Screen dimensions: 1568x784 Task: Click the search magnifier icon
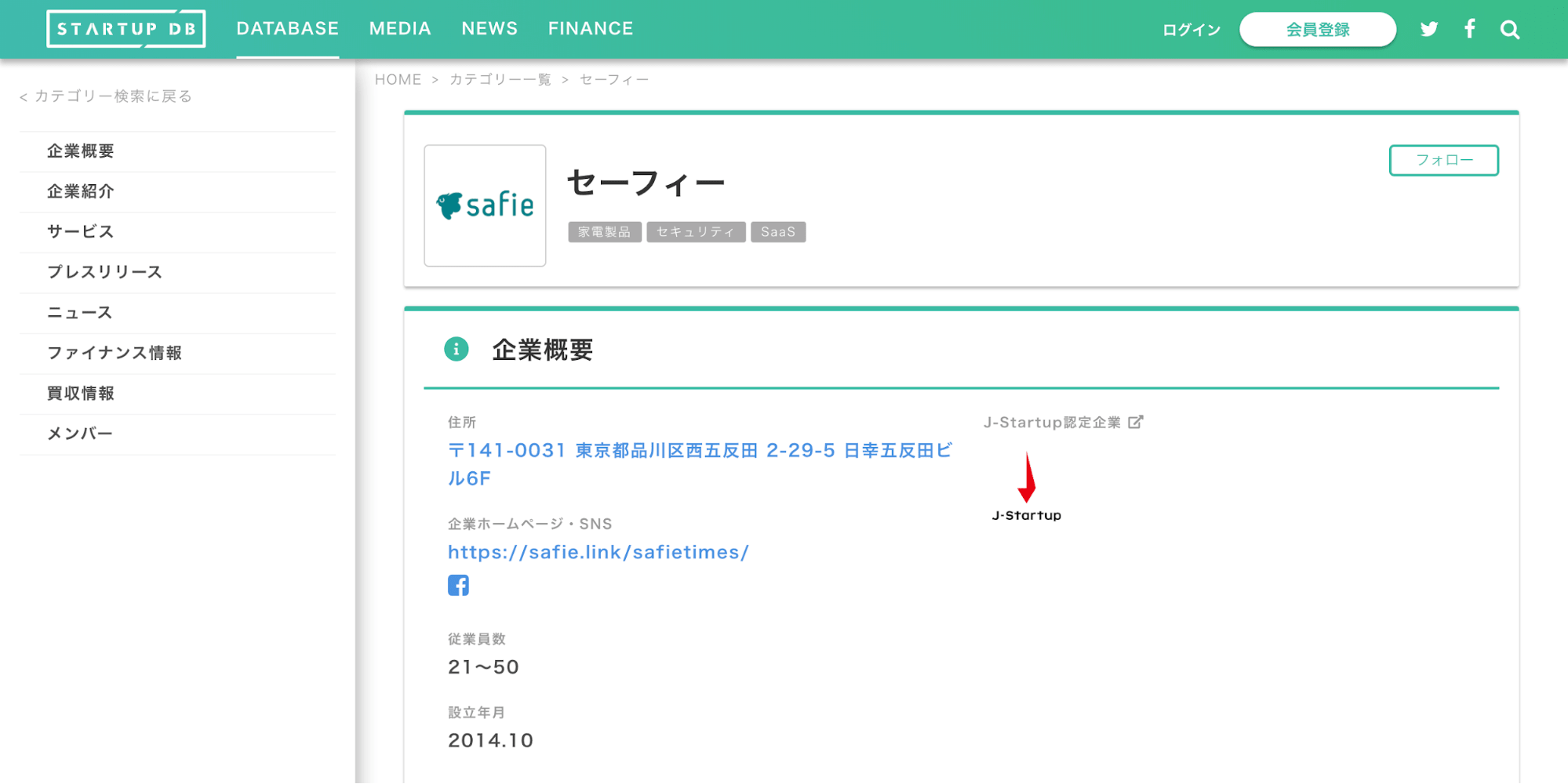point(1510,30)
